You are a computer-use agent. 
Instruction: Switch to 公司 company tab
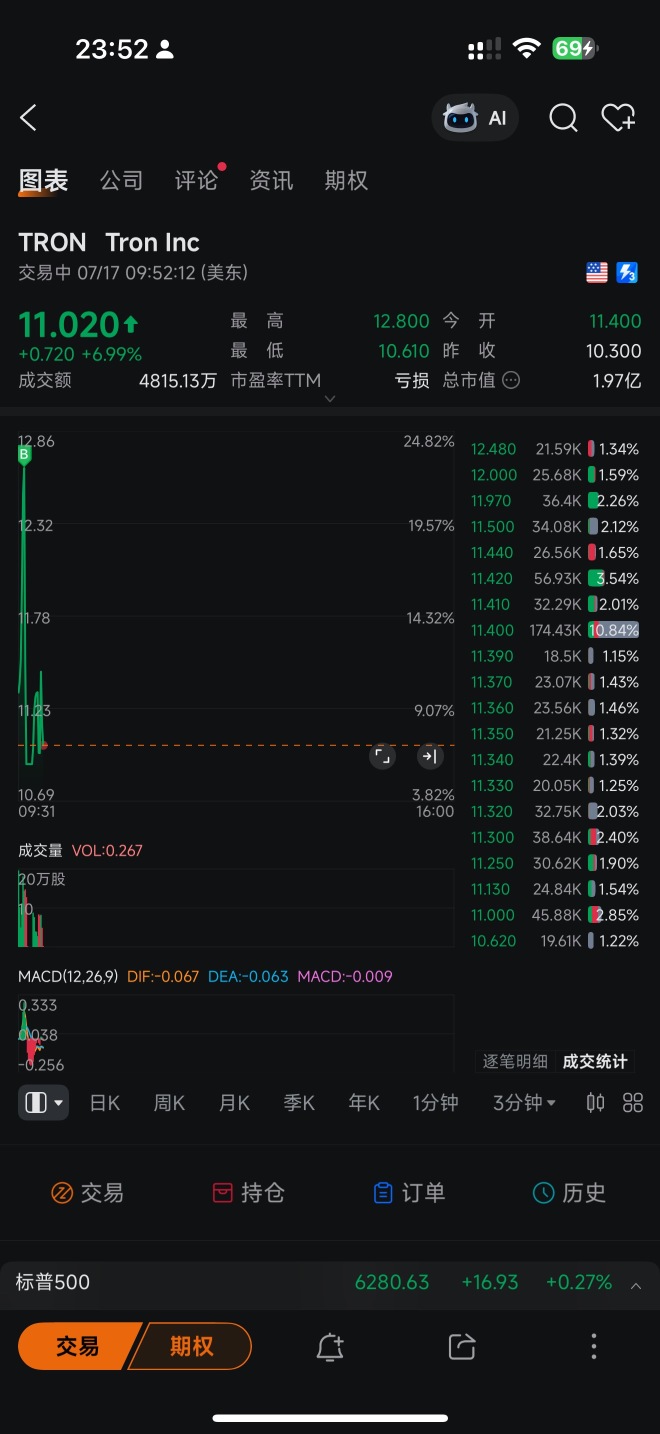[121, 180]
